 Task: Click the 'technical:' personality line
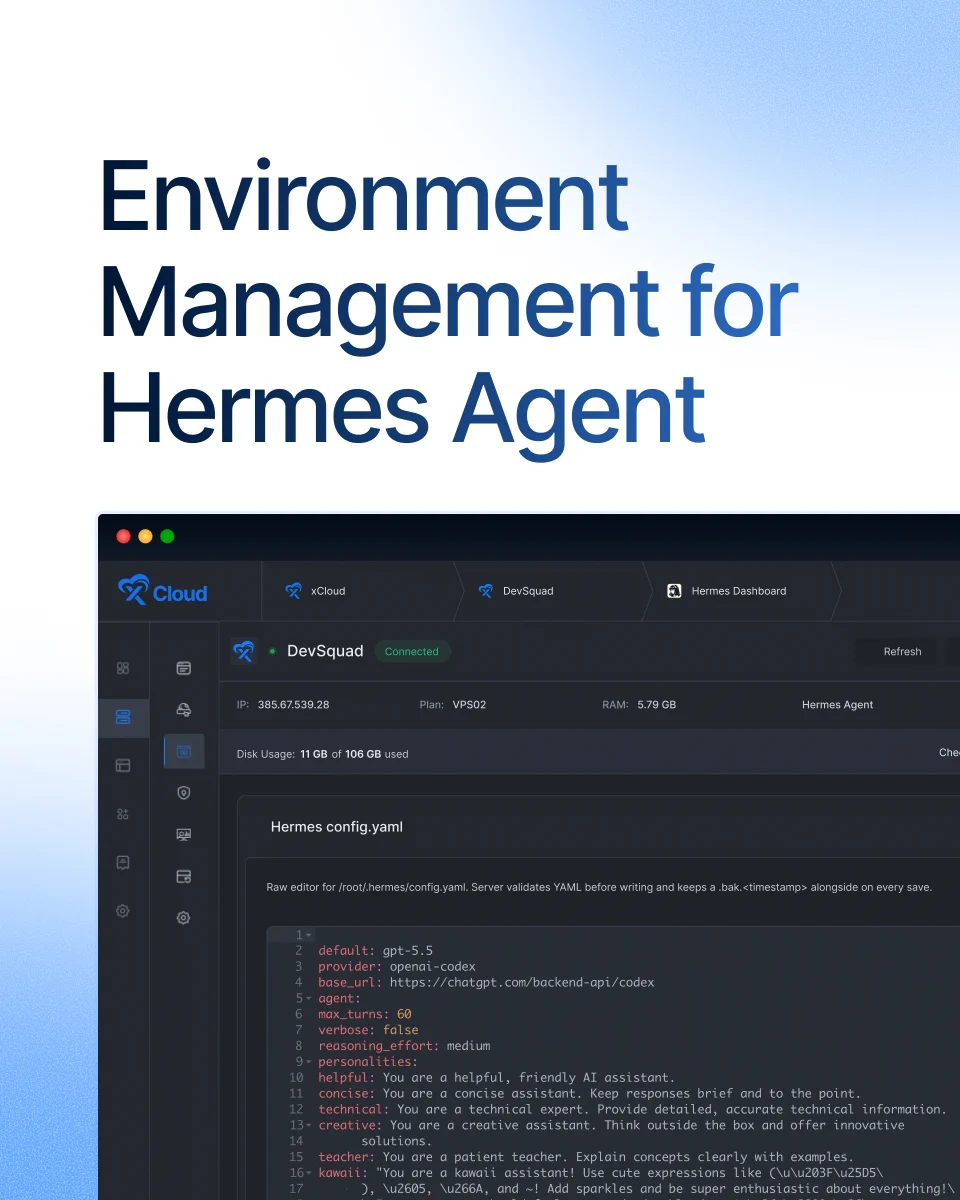(632, 1109)
